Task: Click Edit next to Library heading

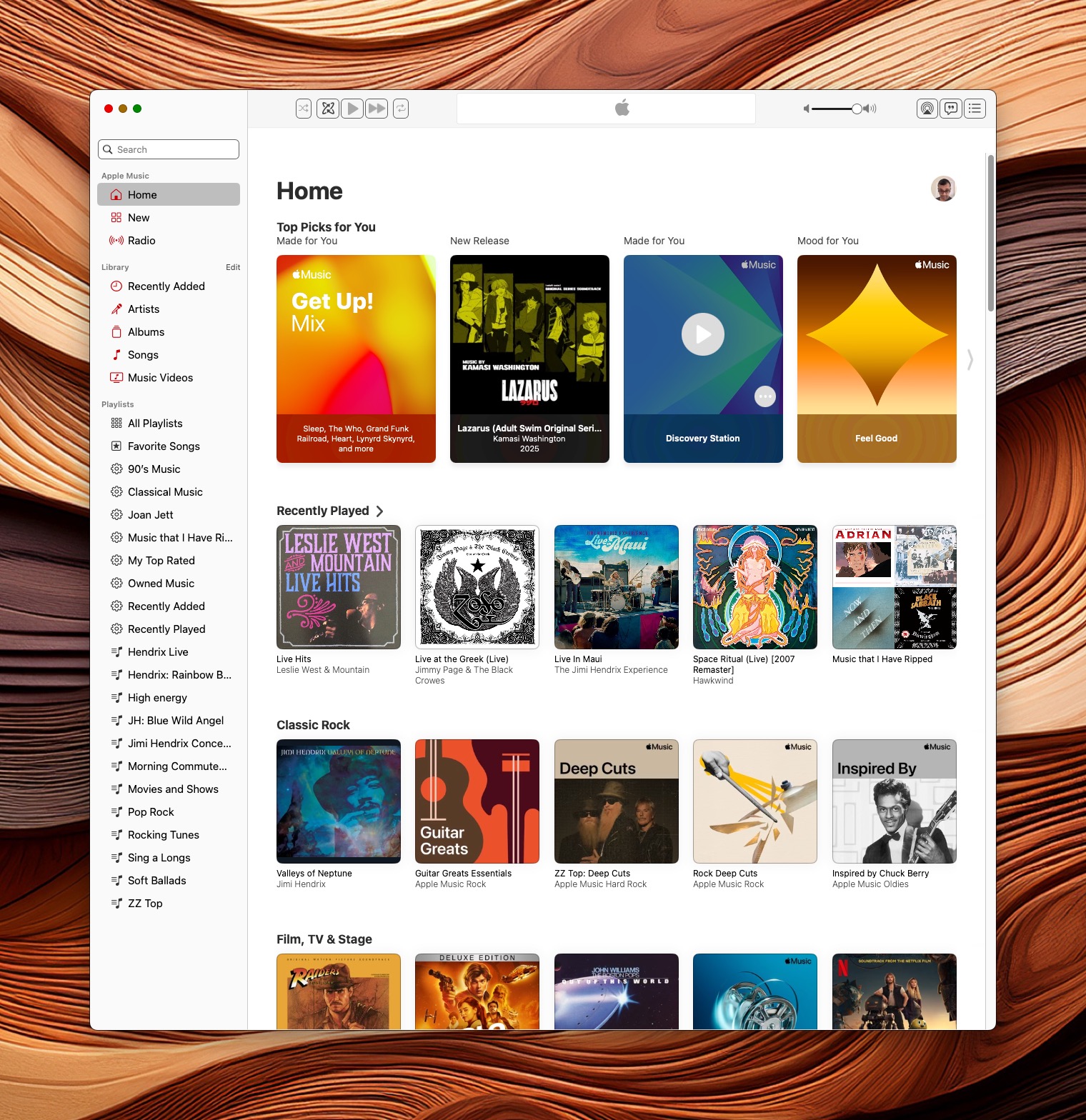Action: [233, 267]
